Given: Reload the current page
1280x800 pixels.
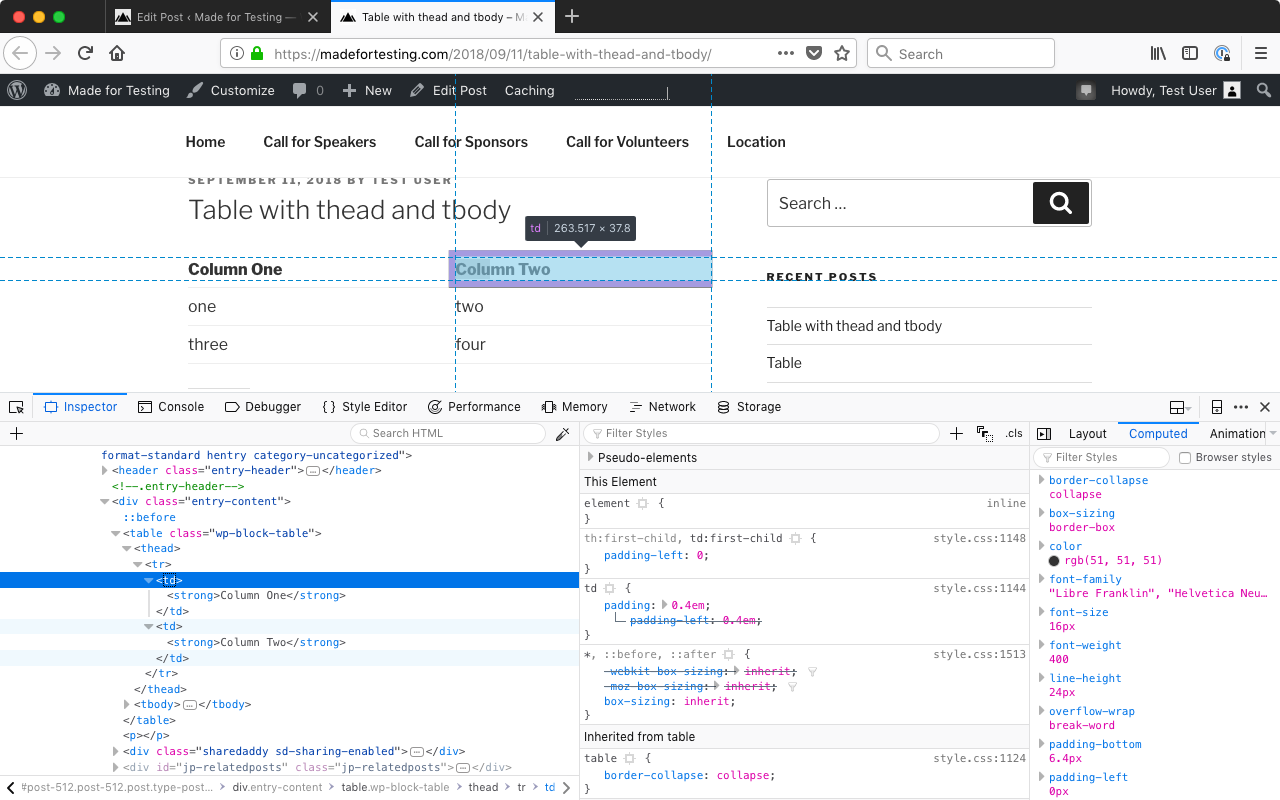Looking at the screenshot, I should [83, 53].
